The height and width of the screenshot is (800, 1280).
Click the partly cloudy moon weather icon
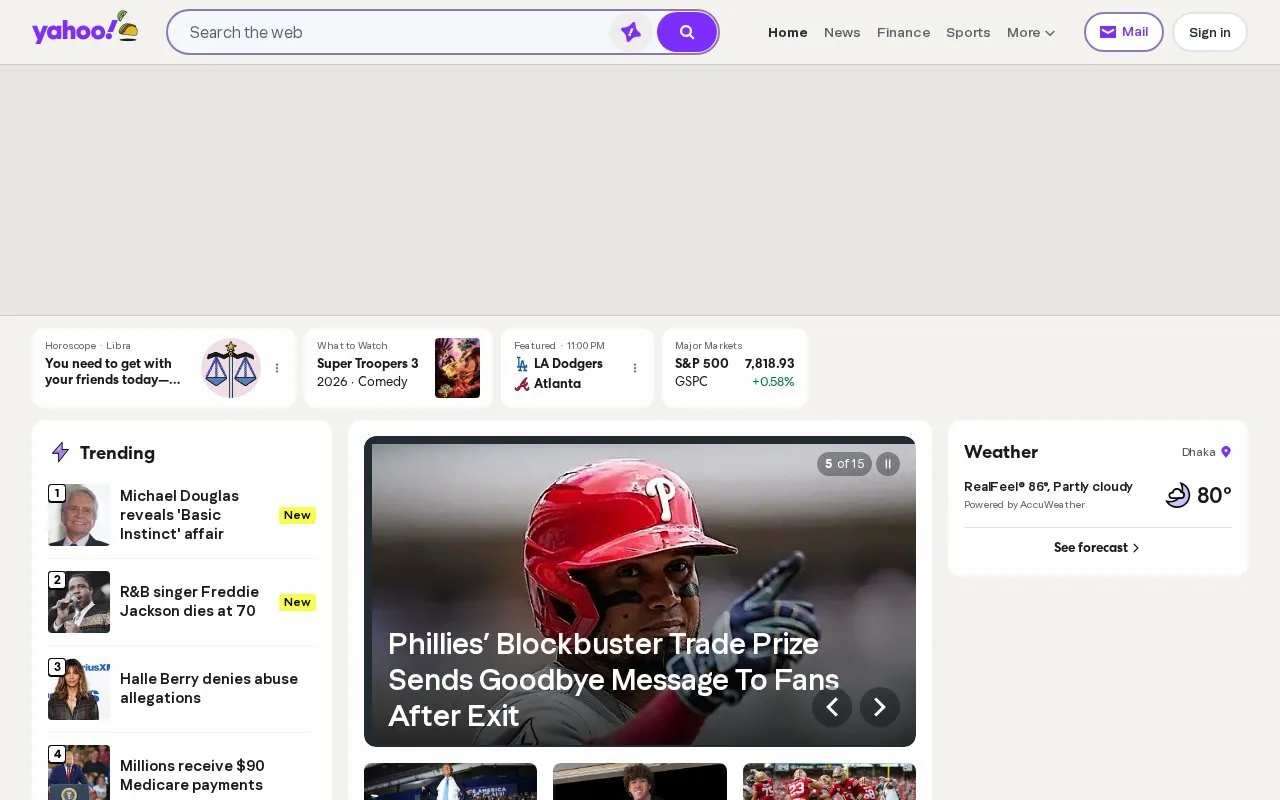pos(1178,495)
